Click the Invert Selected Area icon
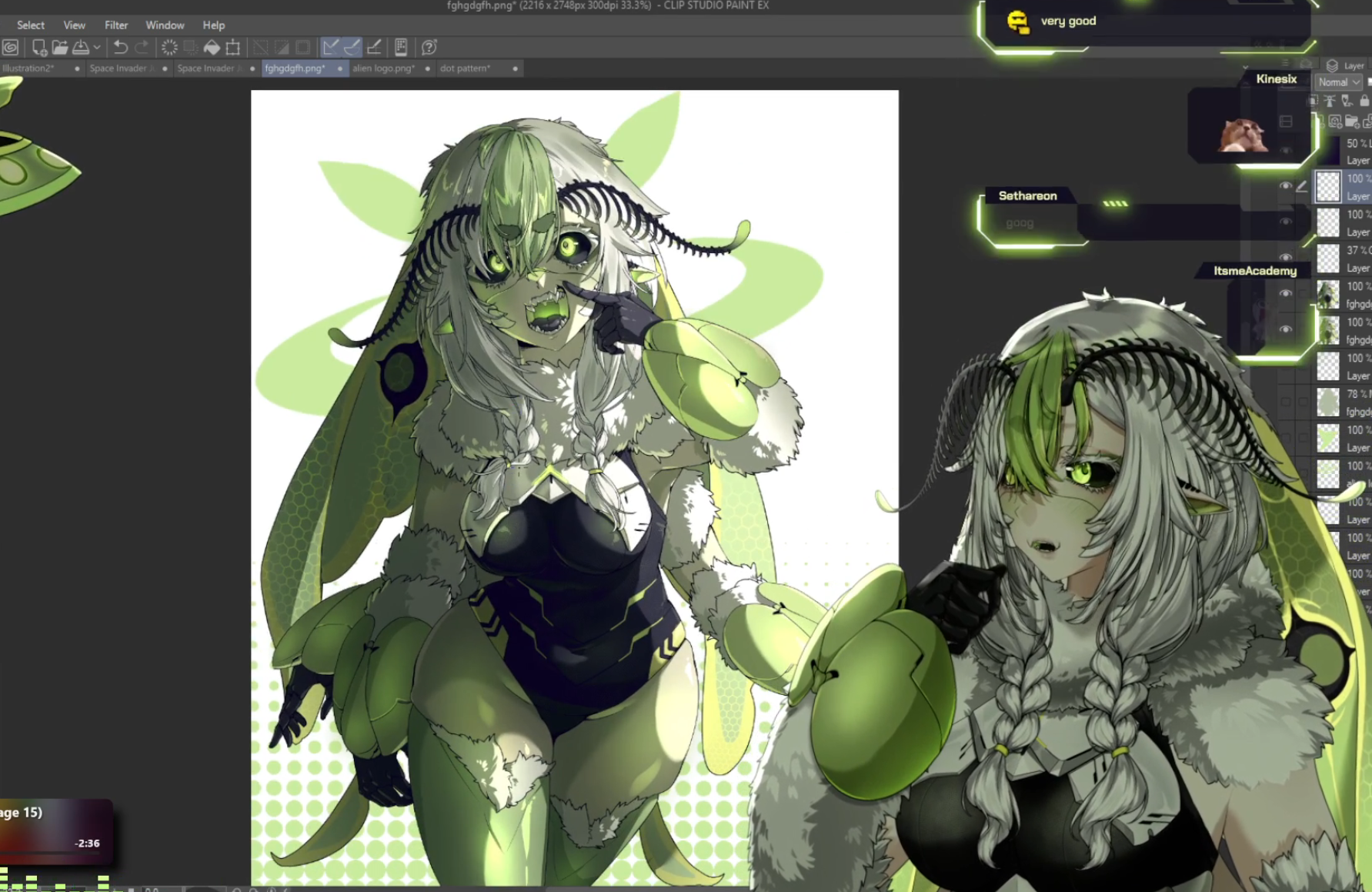The width and height of the screenshot is (1372, 892). pos(282,48)
